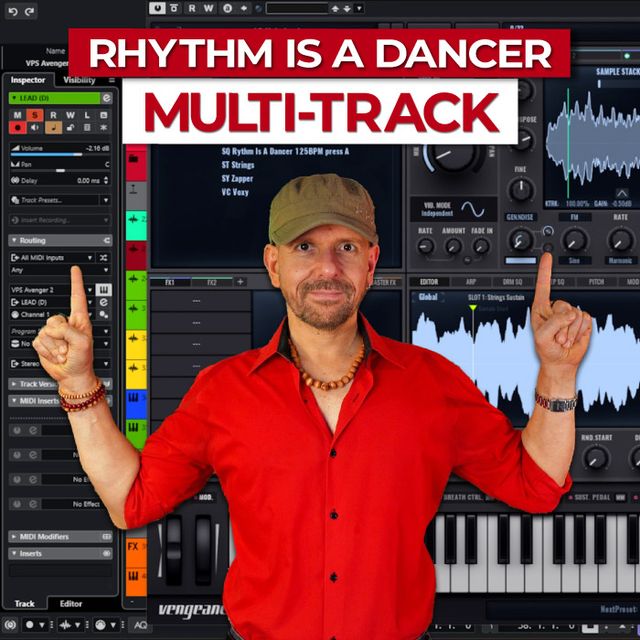Click the vibrato sine waveform shape
The width and height of the screenshot is (640, 640).
point(472,209)
